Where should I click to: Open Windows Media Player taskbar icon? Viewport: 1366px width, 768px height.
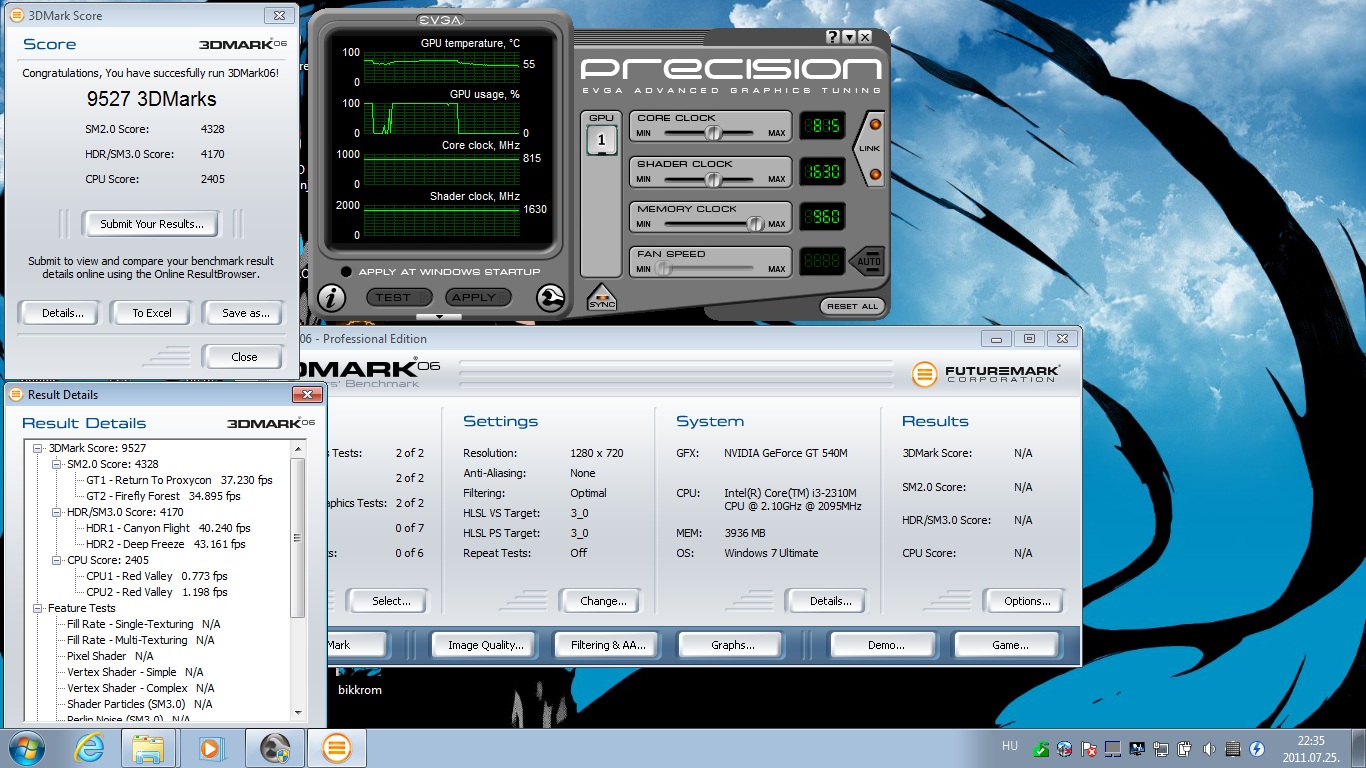click(211, 748)
